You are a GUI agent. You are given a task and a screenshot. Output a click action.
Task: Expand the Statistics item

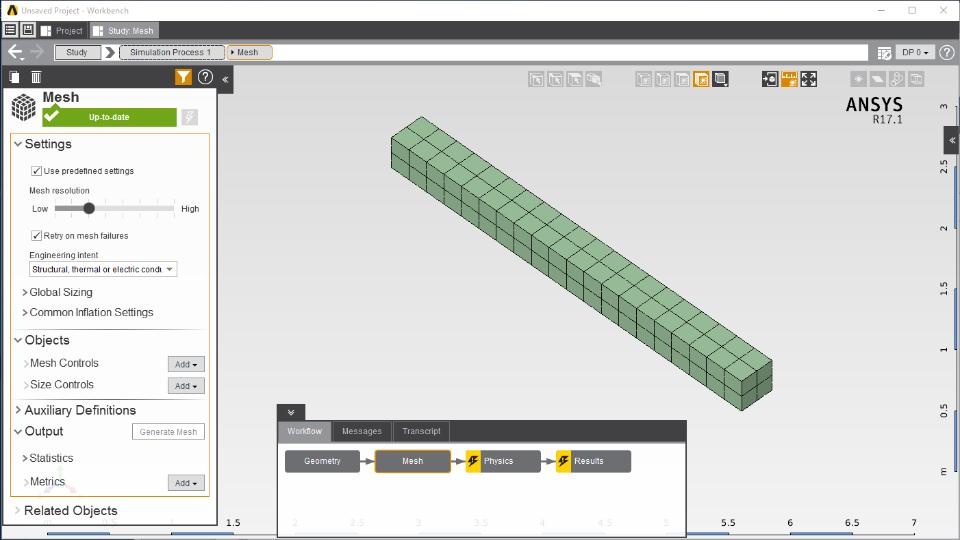pos(25,458)
